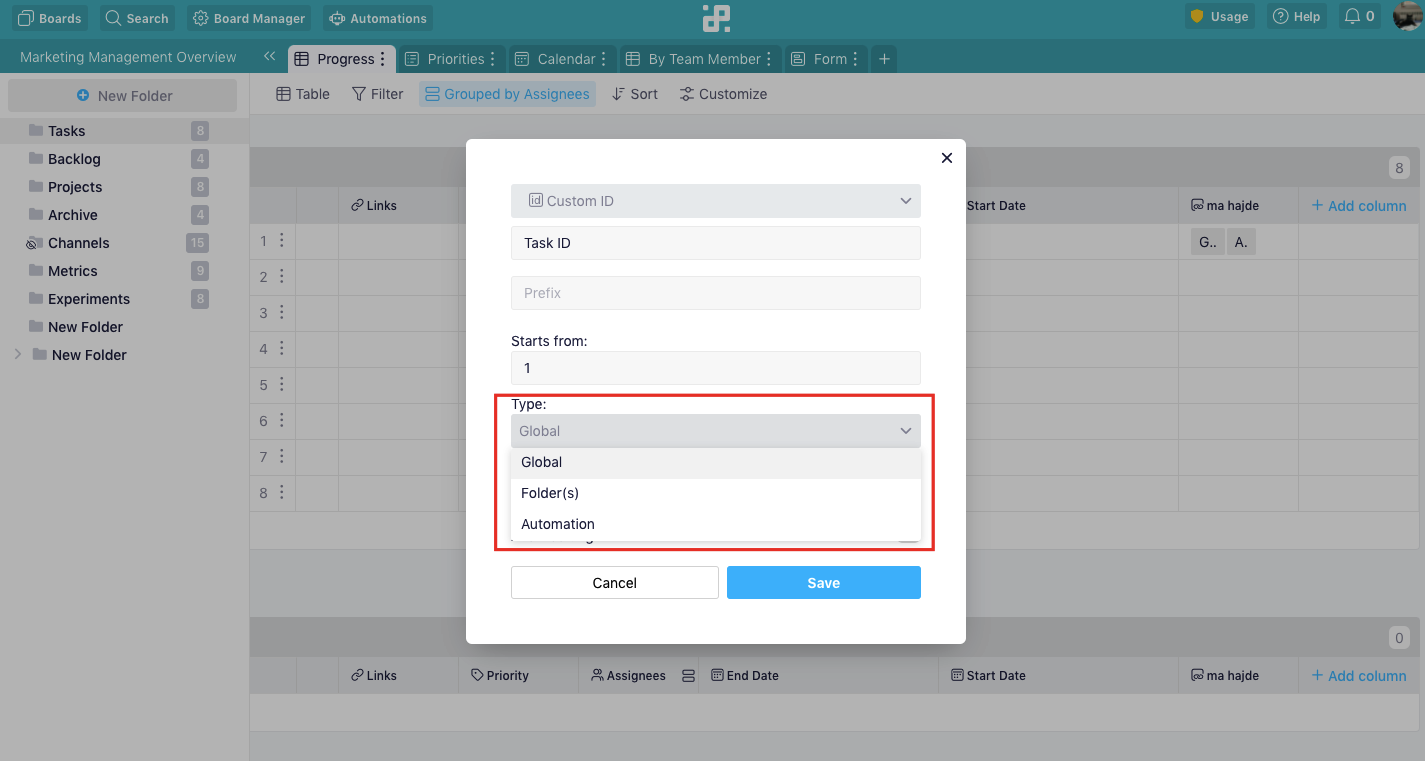This screenshot has width=1425, height=761.
Task: Choose the Folder(s) option
Action: point(716,494)
